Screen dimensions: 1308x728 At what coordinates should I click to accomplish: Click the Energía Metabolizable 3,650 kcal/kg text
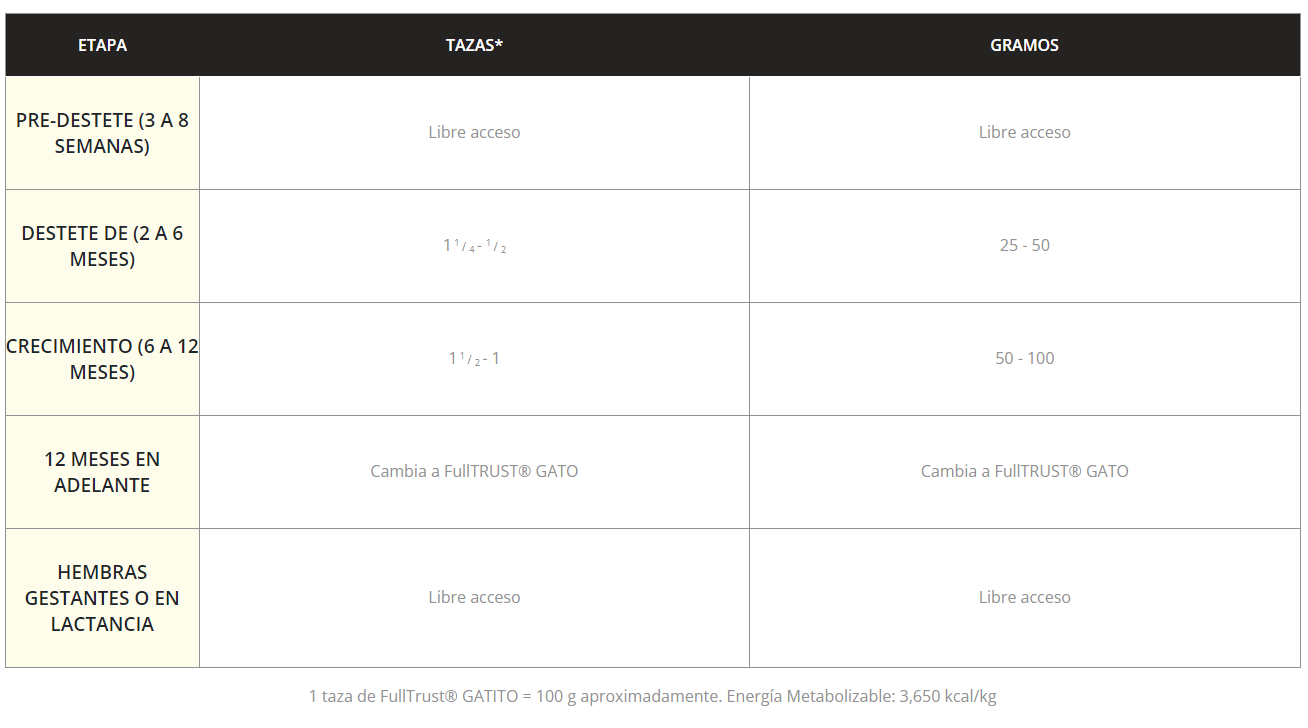pos(861,696)
